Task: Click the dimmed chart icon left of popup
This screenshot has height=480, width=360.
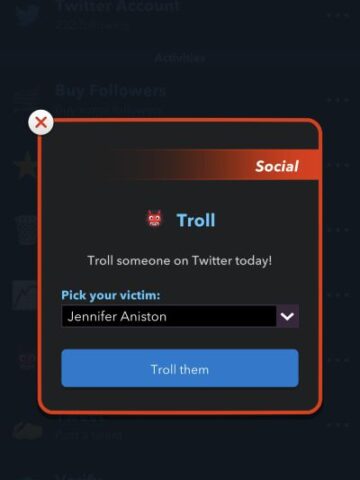Action: [x=25, y=295]
